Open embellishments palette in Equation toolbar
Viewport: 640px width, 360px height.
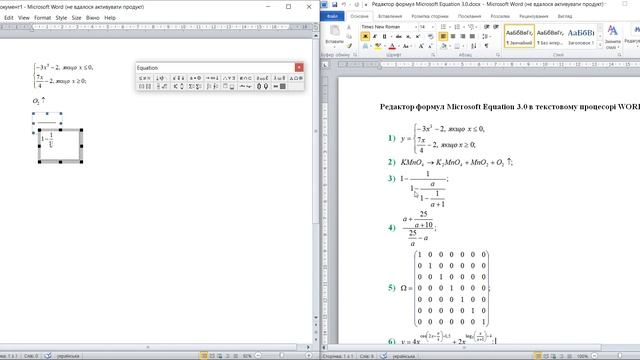pos(178,78)
